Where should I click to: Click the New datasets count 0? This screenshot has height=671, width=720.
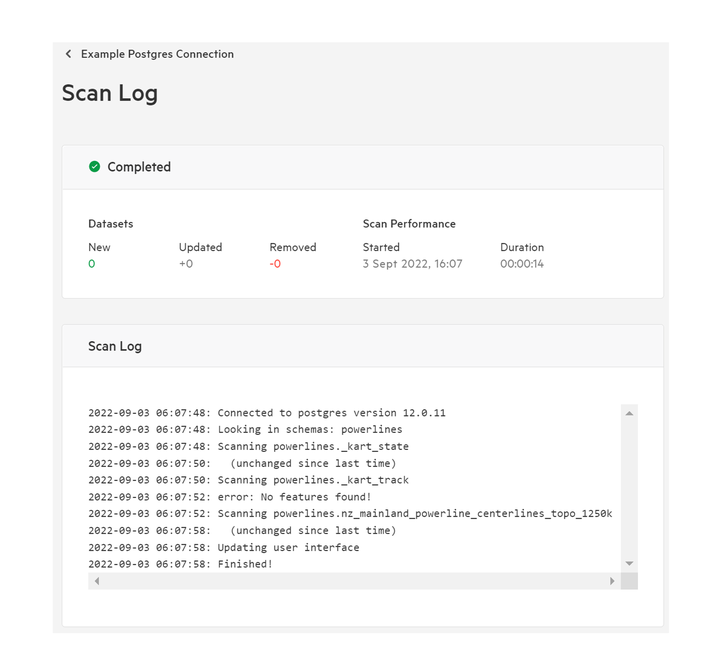(92, 264)
